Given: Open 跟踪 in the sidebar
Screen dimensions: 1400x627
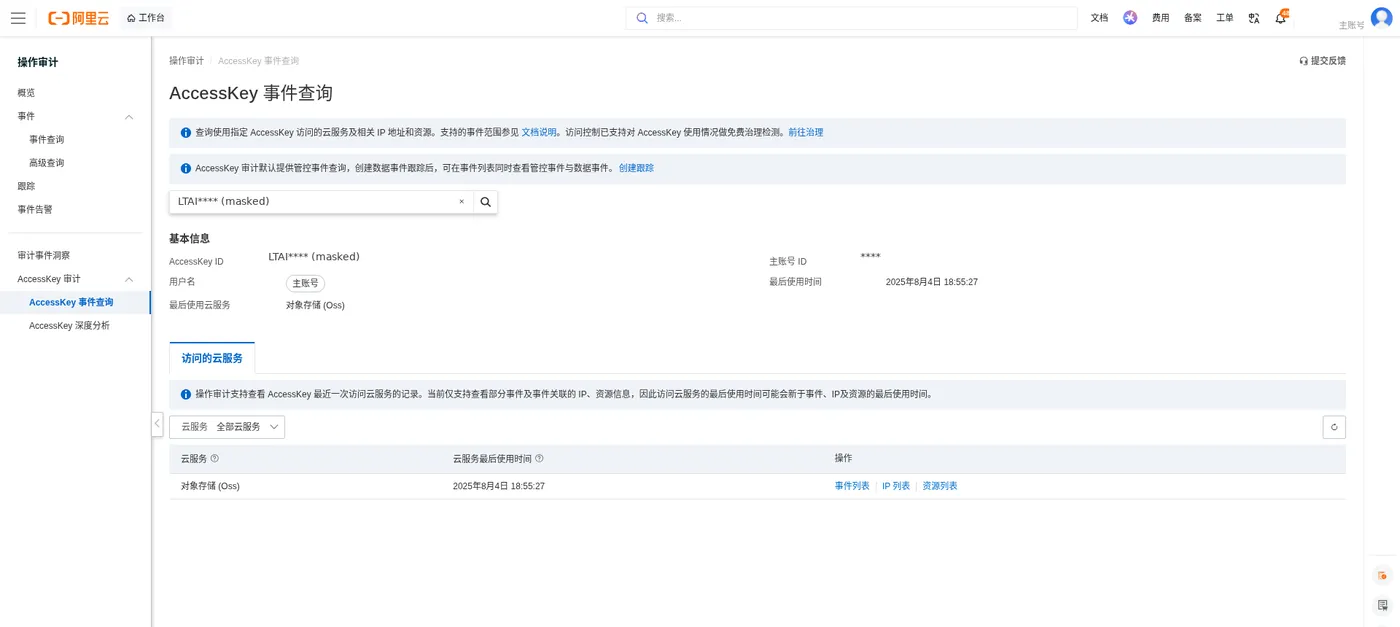Looking at the screenshot, I should point(26,186).
